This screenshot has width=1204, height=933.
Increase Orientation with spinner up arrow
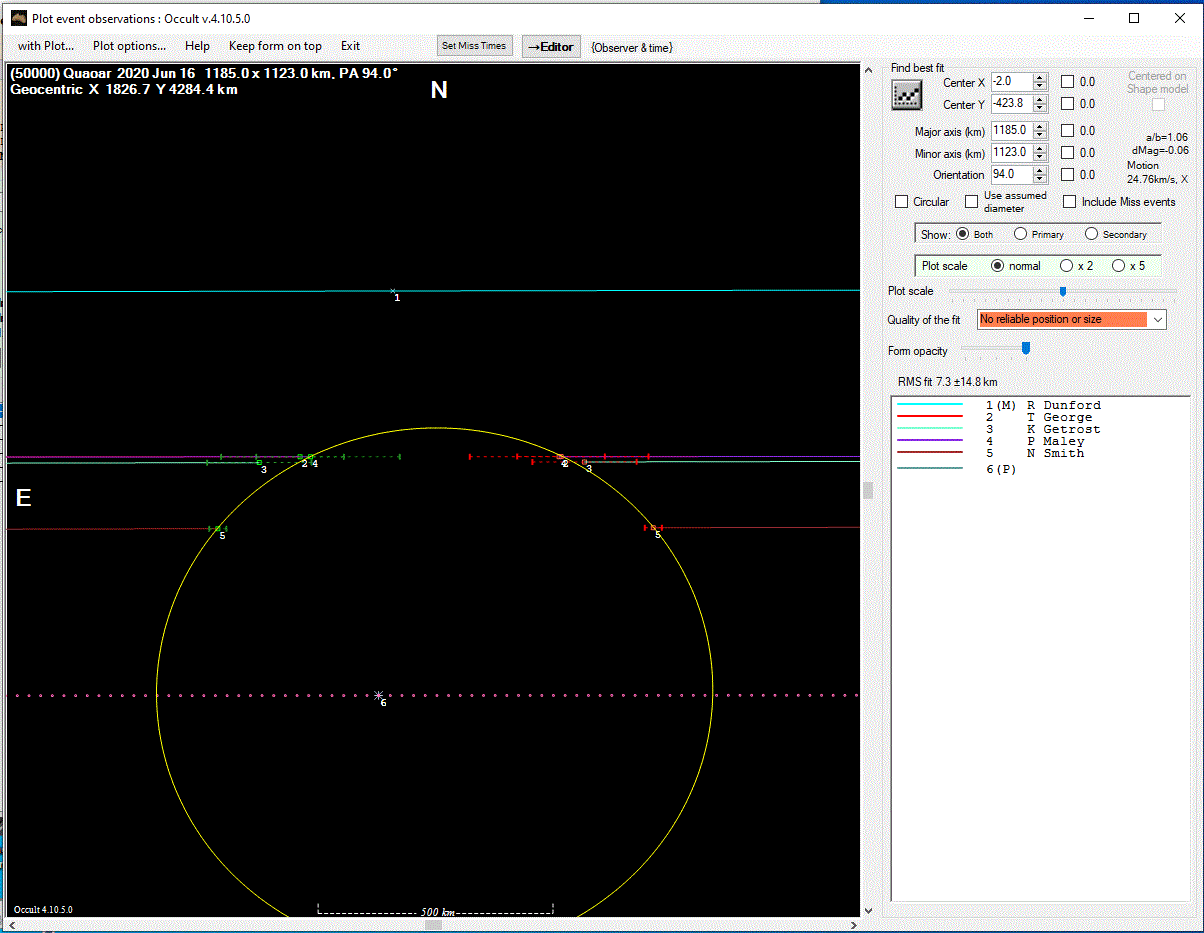tap(1040, 170)
